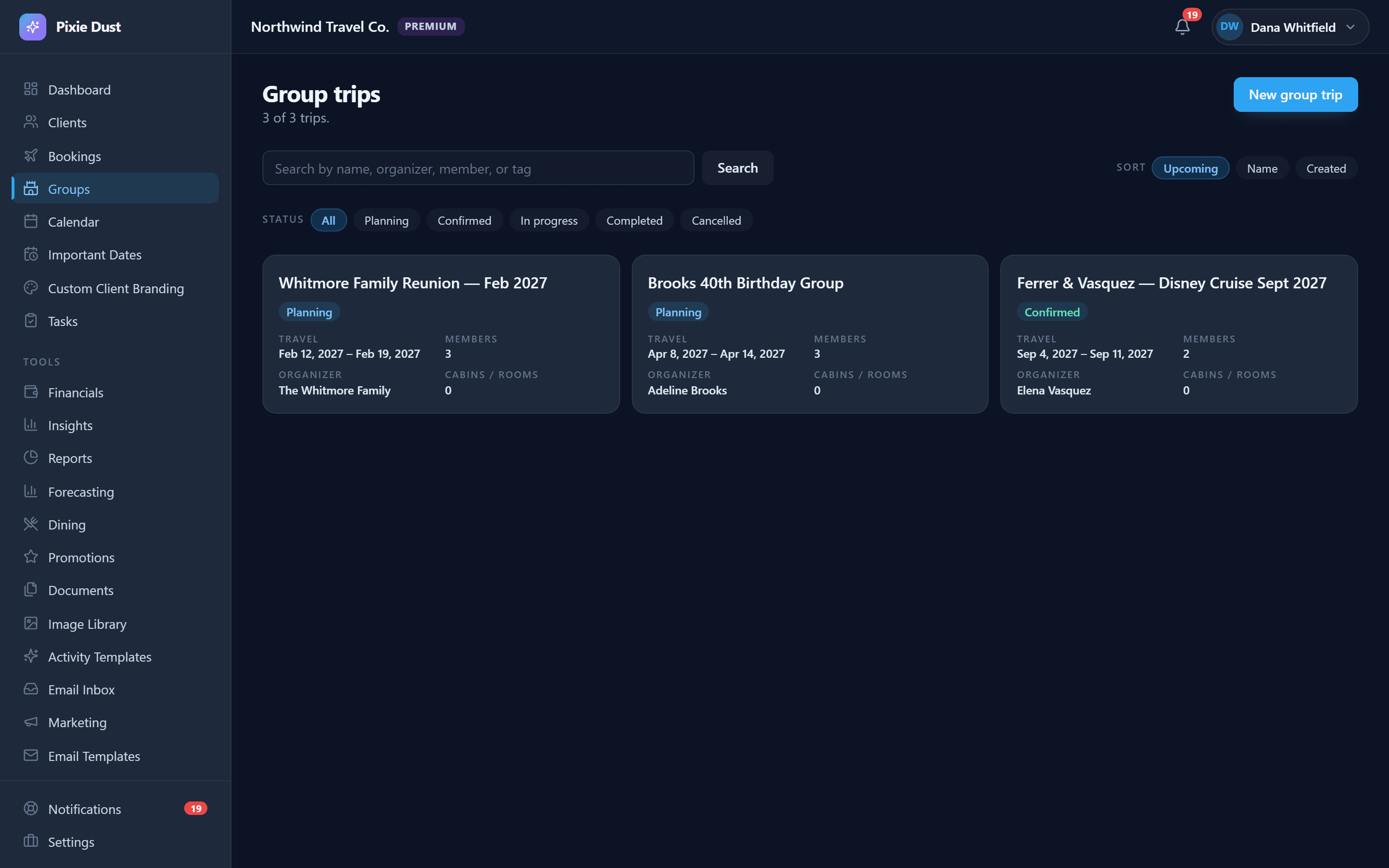This screenshot has width=1389, height=868.
Task: Click the Marketing megaphone icon
Action: tap(31, 721)
